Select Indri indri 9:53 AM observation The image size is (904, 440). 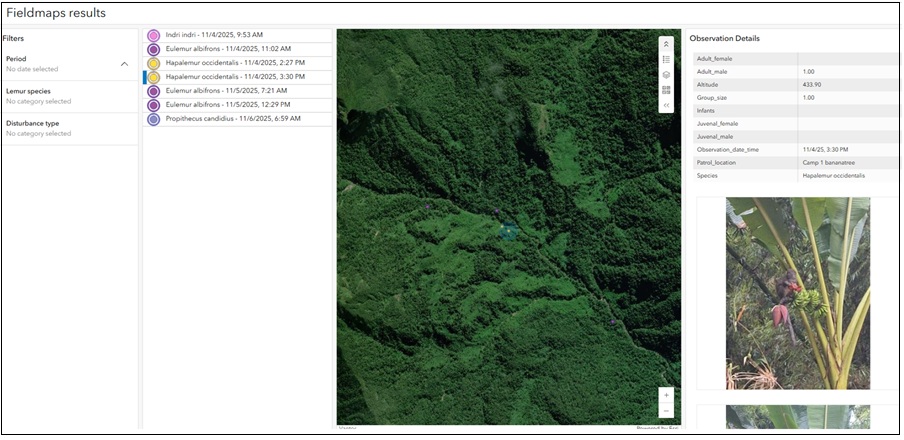tap(214, 35)
